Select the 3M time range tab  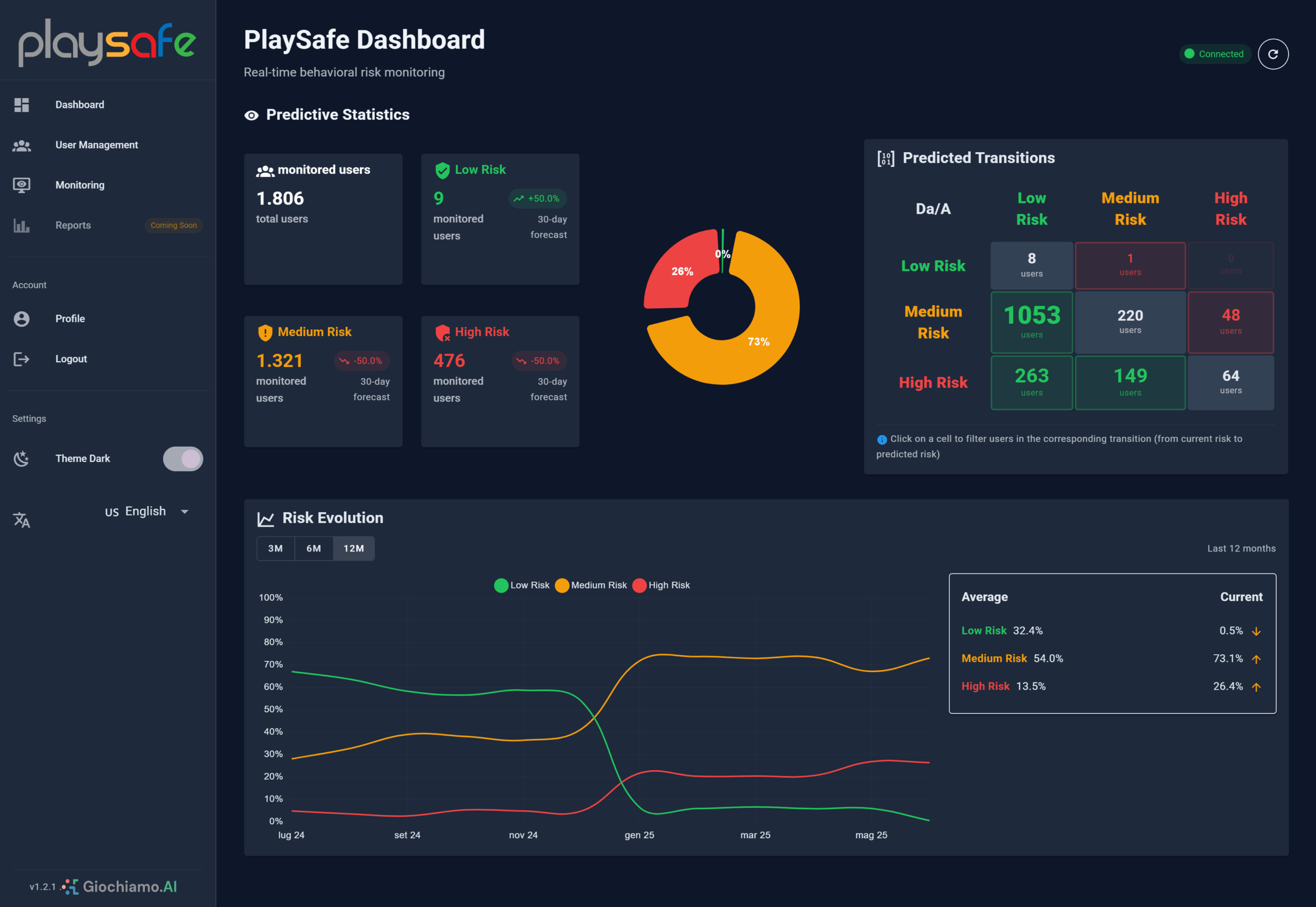[x=276, y=548]
